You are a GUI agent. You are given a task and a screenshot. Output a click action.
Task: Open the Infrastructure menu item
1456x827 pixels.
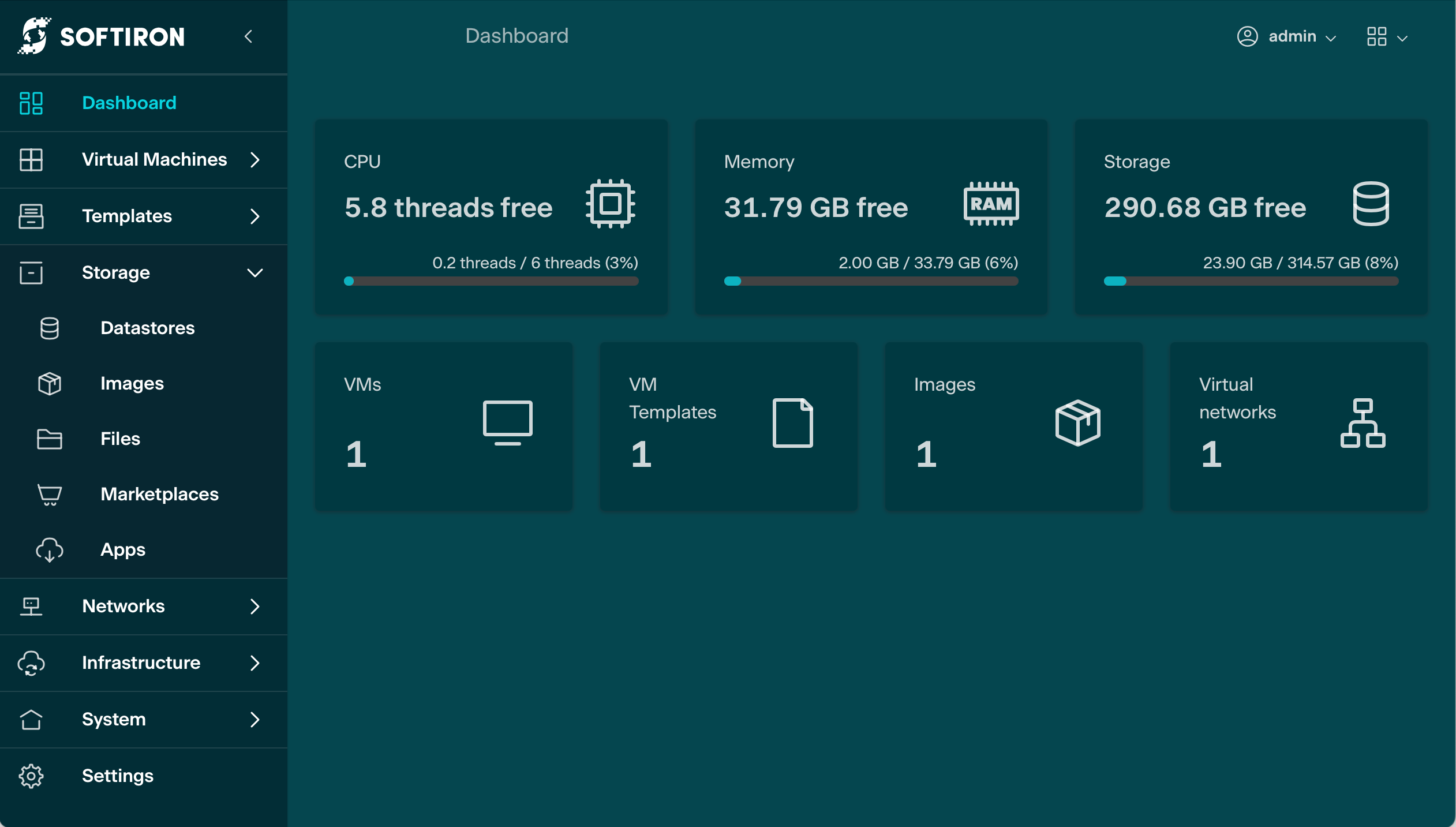[x=141, y=663]
